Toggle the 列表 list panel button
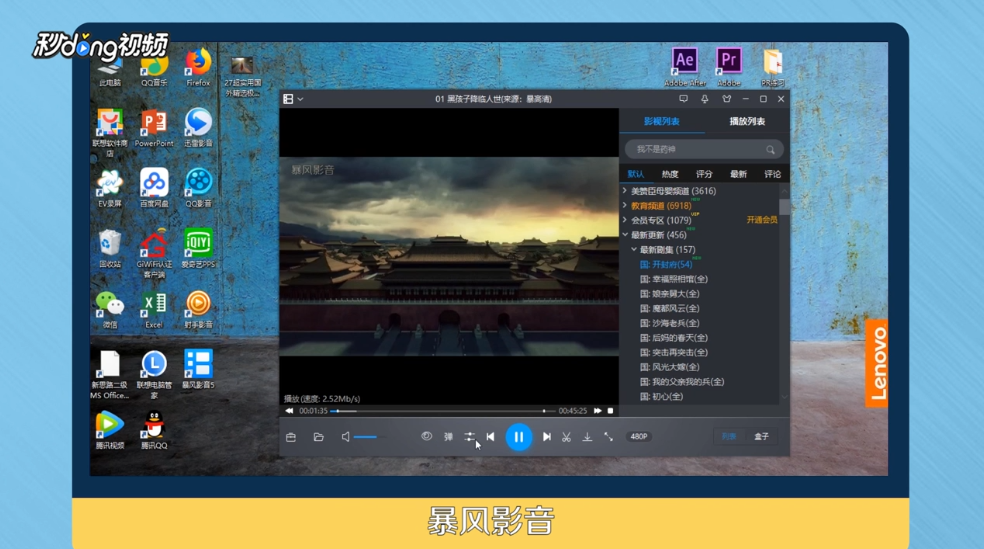The width and height of the screenshot is (984, 549). click(x=729, y=437)
